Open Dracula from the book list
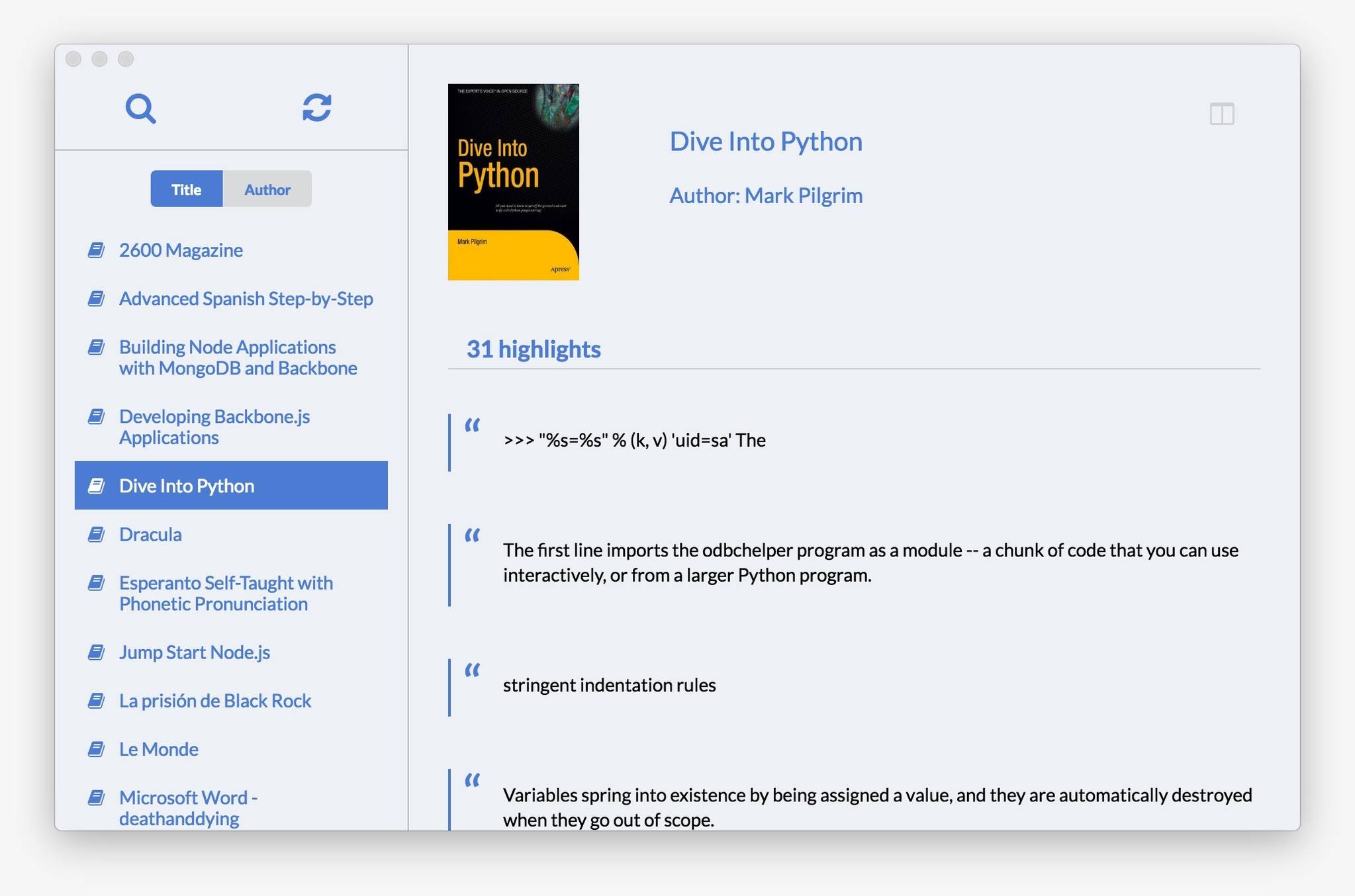 coord(231,534)
